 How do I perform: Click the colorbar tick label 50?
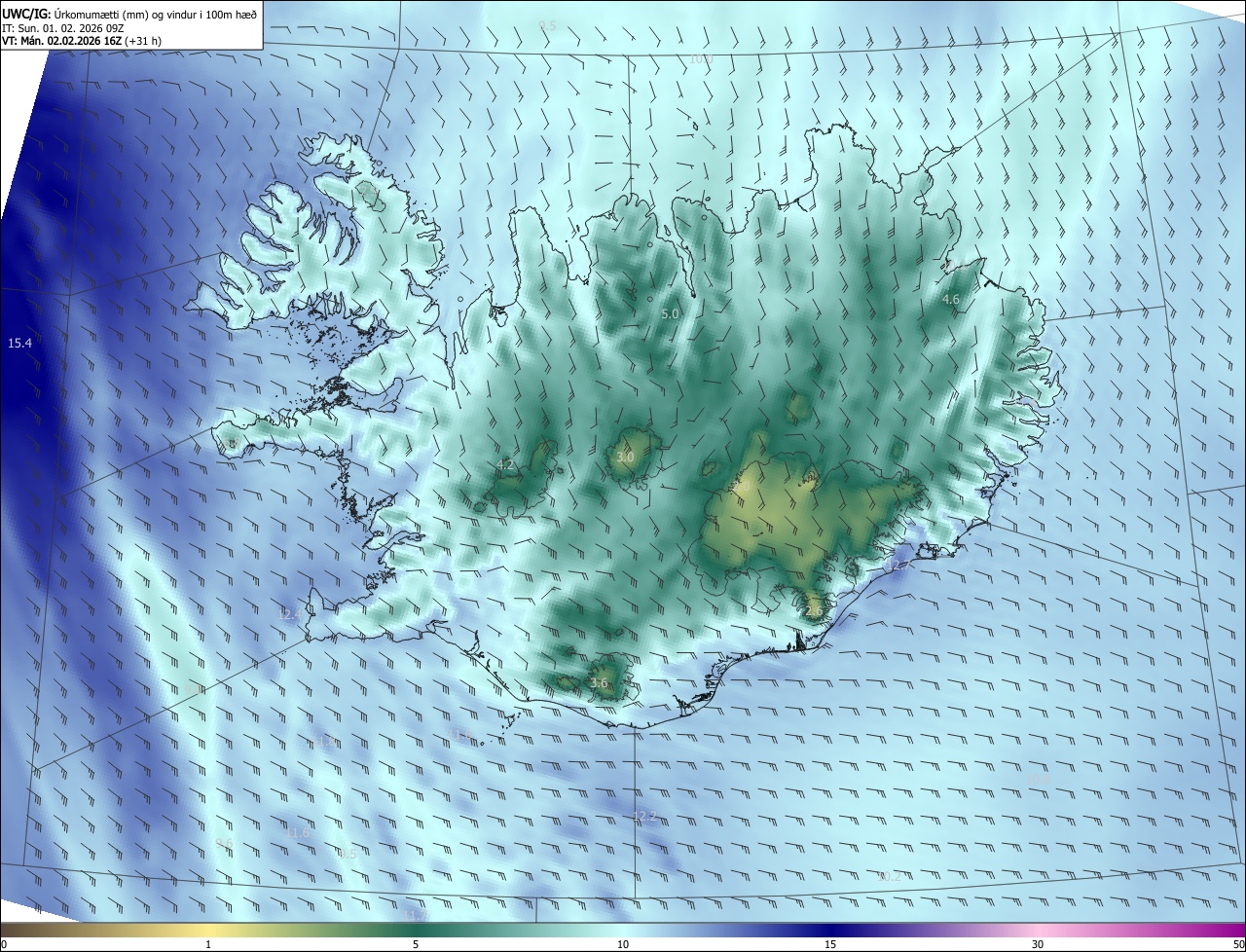click(1239, 944)
